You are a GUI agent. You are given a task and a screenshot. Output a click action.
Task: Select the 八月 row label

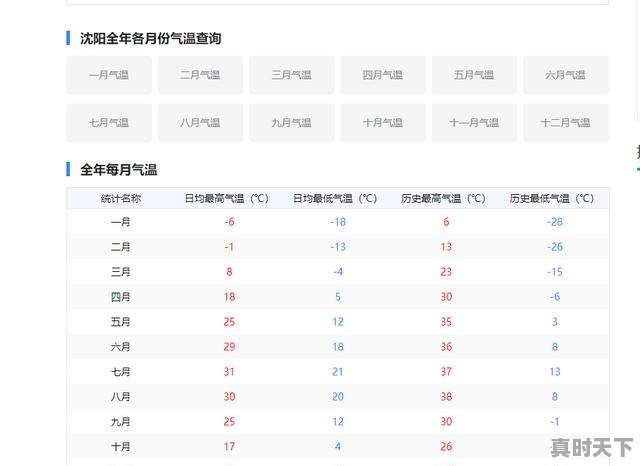121,397
